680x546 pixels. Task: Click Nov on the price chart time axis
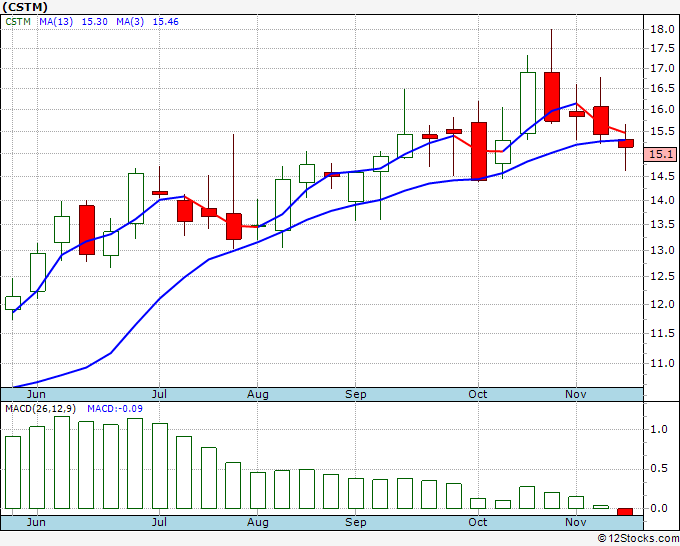click(x=576, y=394)
